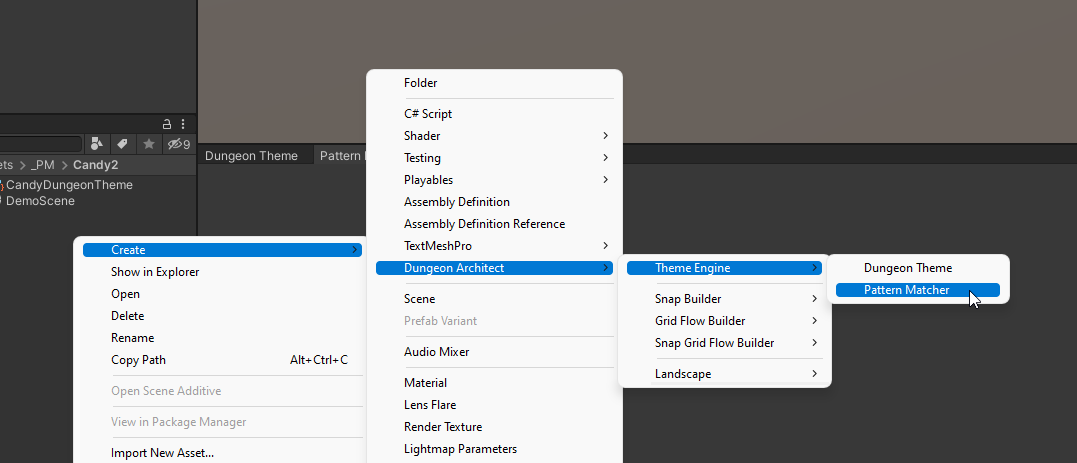The height and width of the screenshot is (463, 1077).
Task: Open the _PM breadcrumb folder
Action: click(x=43, y=165)
